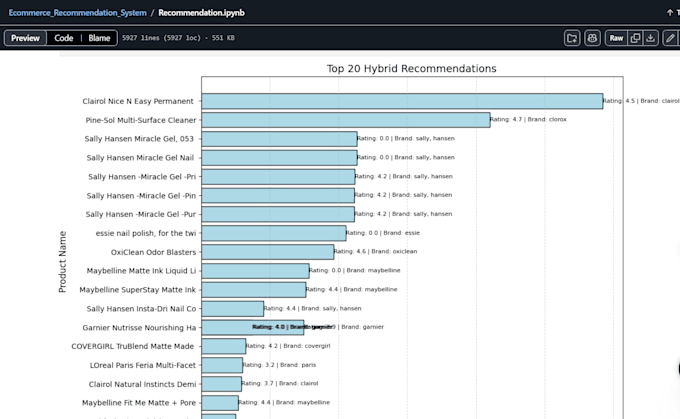Open the Copilot icon button

[592, 38]
